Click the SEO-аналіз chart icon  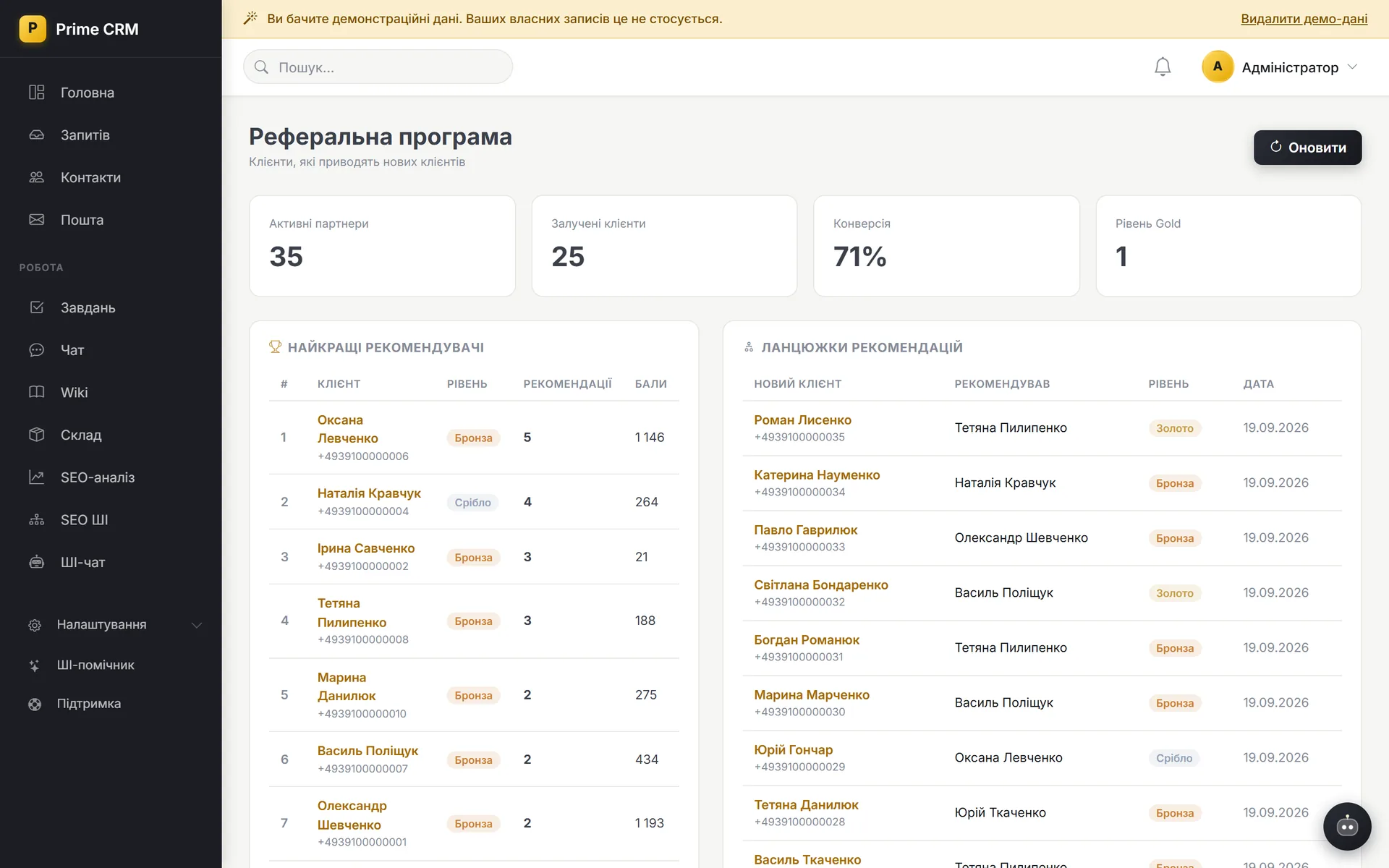click(36, 477)
